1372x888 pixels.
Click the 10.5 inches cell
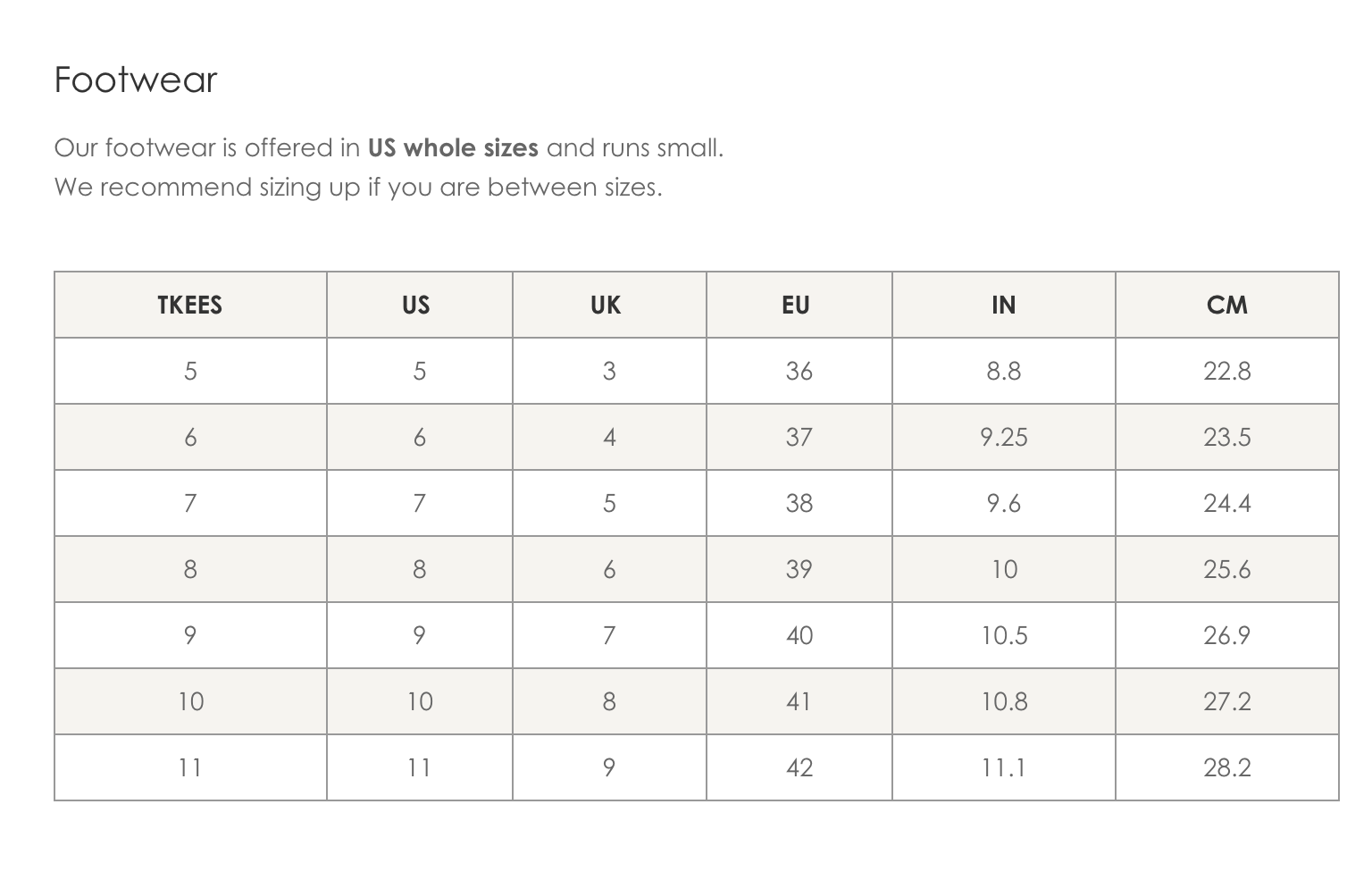(1004, 635)
